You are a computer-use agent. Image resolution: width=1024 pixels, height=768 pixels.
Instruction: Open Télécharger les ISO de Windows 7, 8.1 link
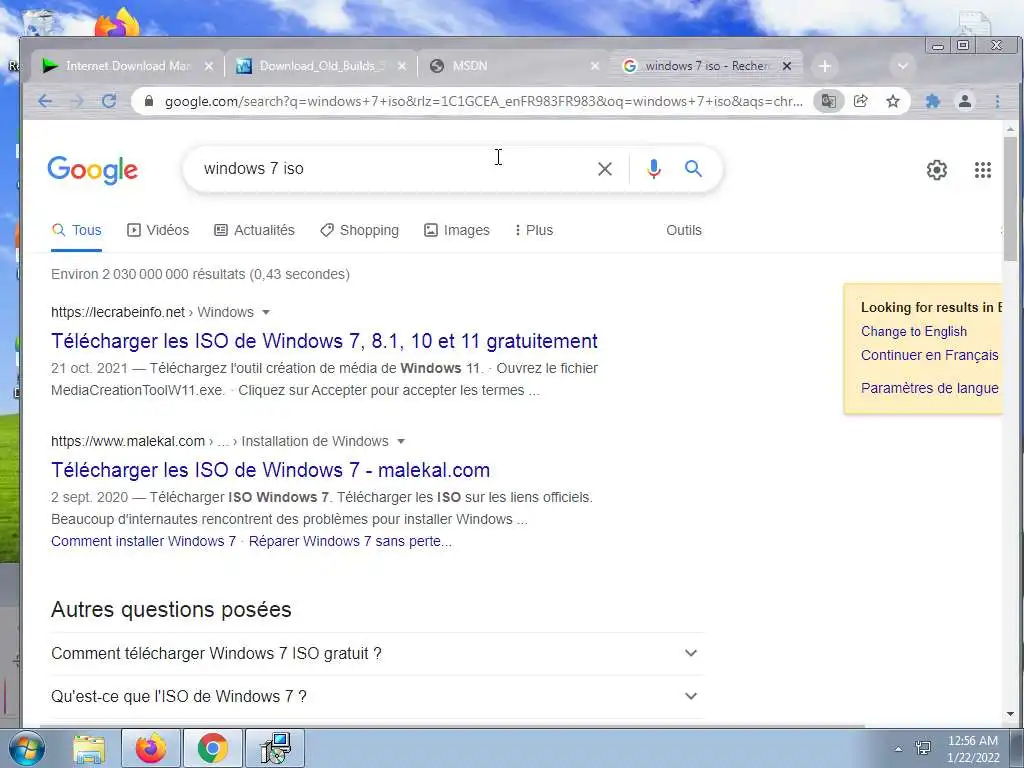point(324,341)
